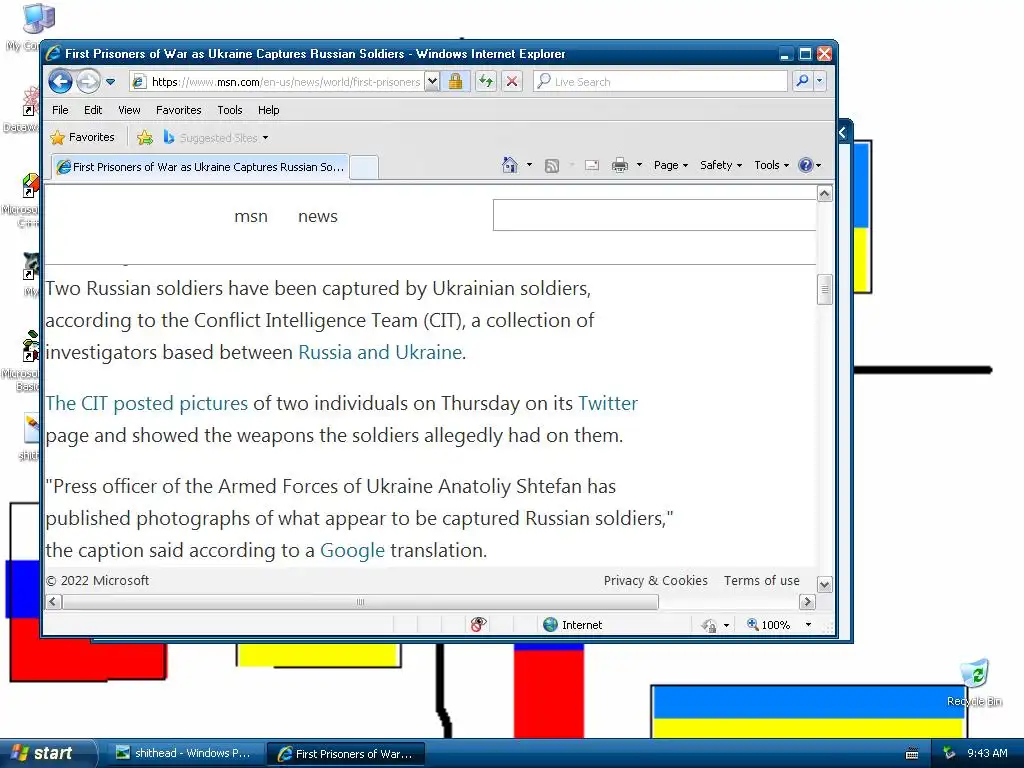Image resolution: width=1024 pixels, height=768 pixels.
Task: Click the MSN page search field
Action: click(x=654, y=215)
